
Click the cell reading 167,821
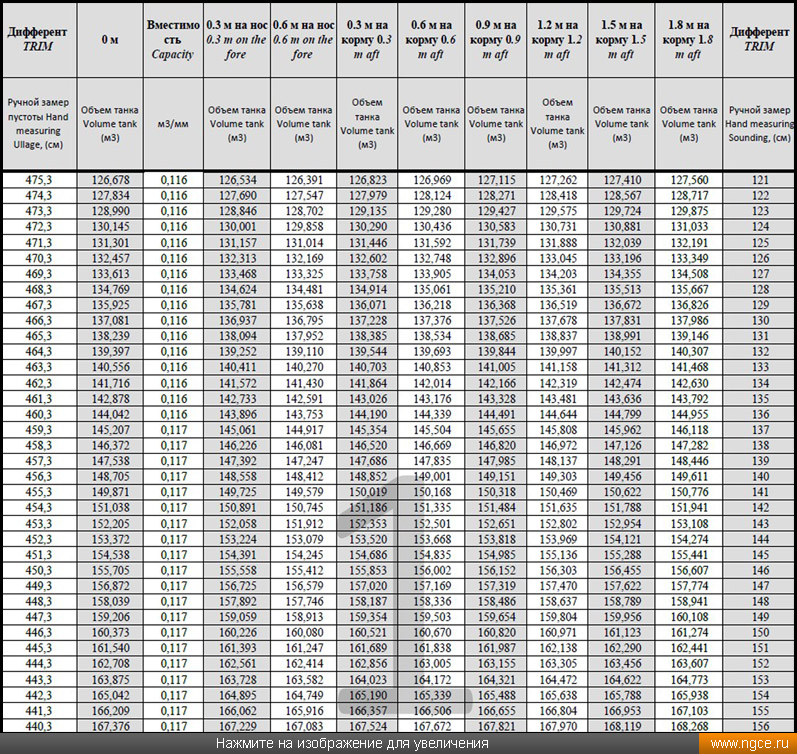(x=497, y=727)
